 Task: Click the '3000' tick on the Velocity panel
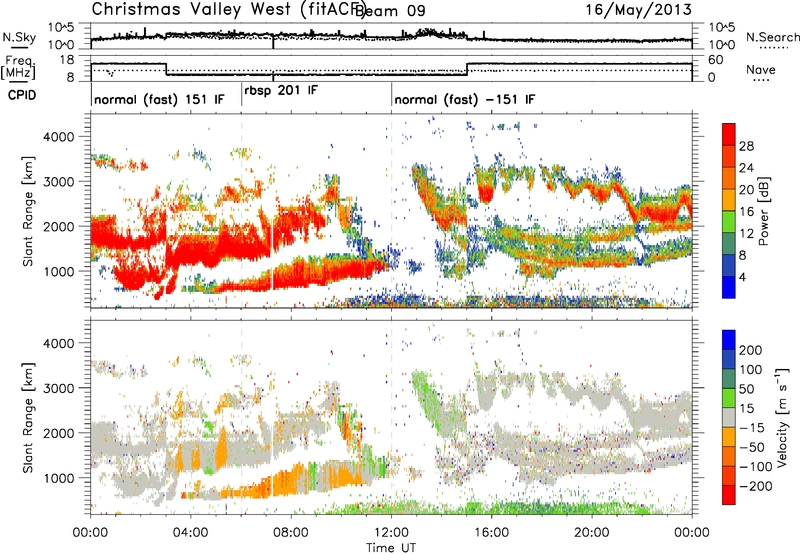tap(58, 388)
